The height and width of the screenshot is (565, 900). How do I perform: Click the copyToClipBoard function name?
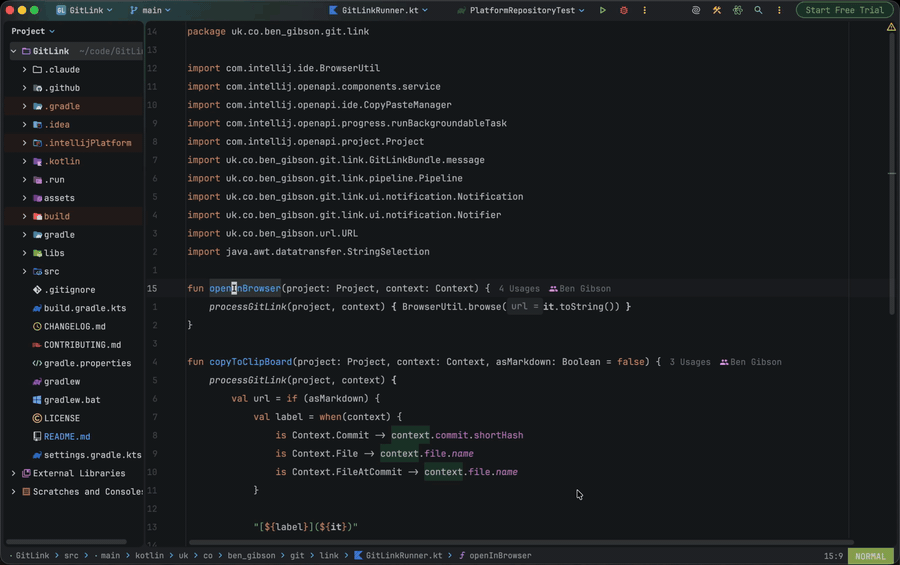250,362
